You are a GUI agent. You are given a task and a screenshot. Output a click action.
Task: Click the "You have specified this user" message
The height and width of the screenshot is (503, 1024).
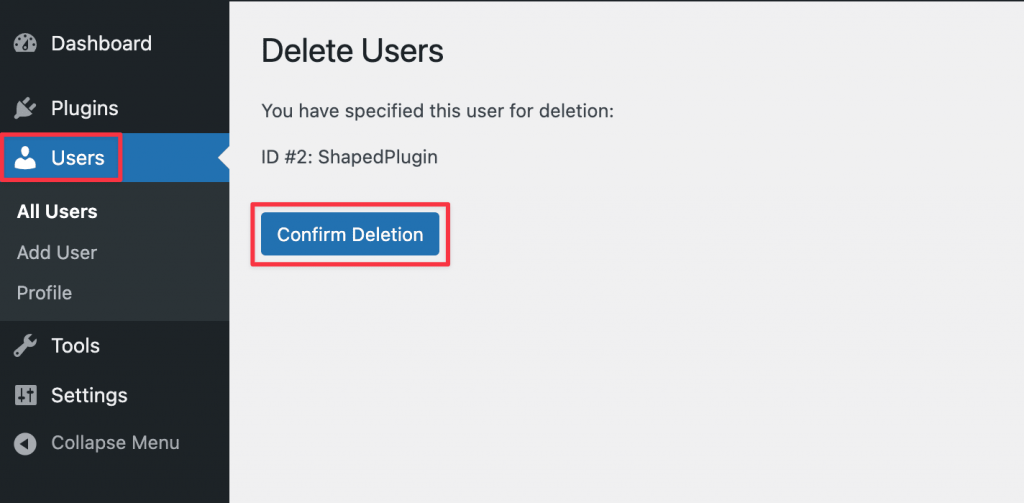point(438,110)
